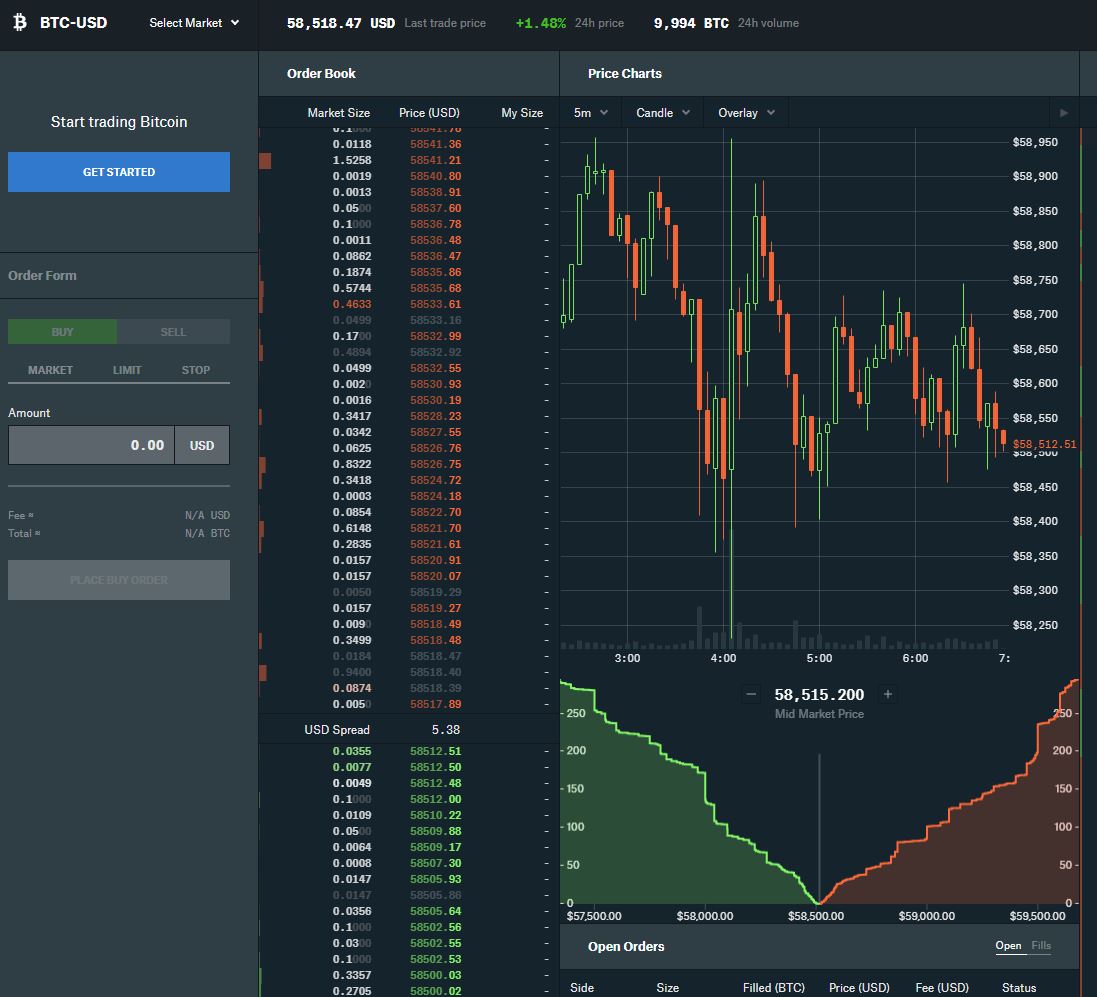
Task: Select bid price 58512.00
Action: click(435, 799)
